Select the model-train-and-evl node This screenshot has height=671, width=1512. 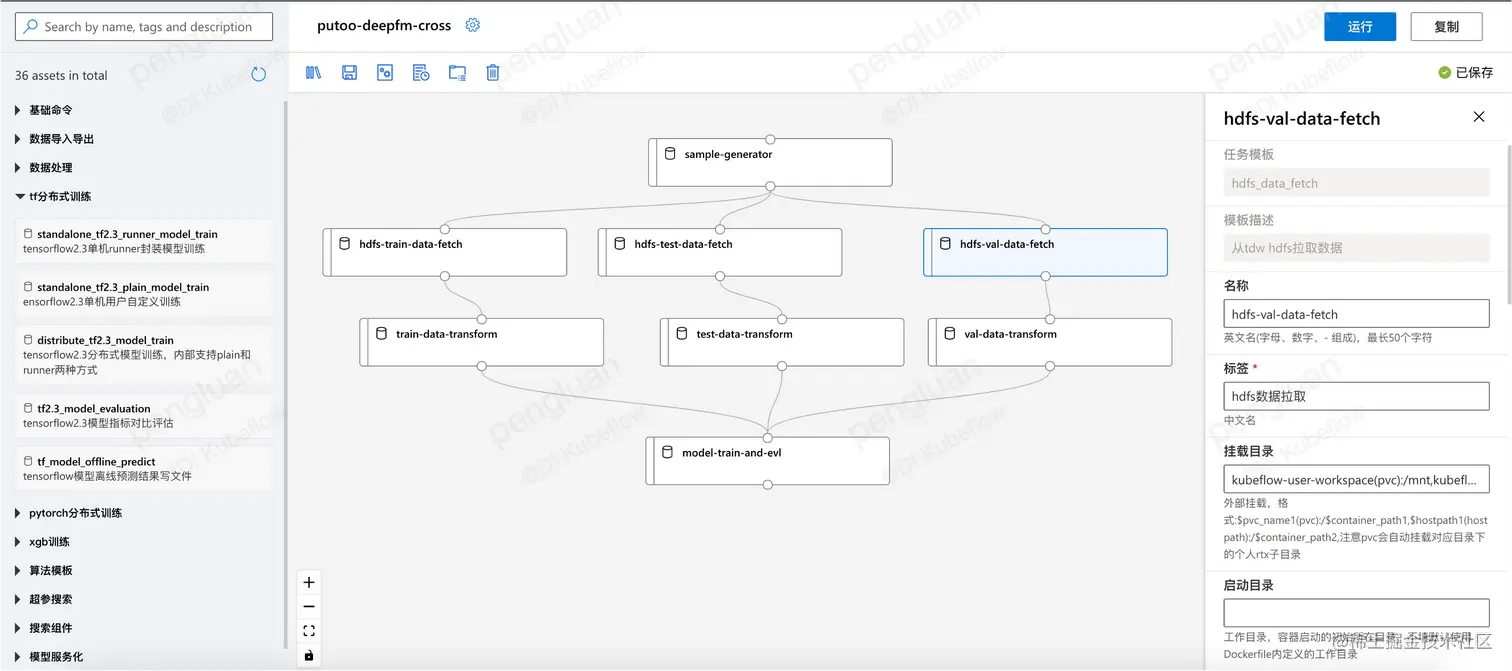(768, 461)
